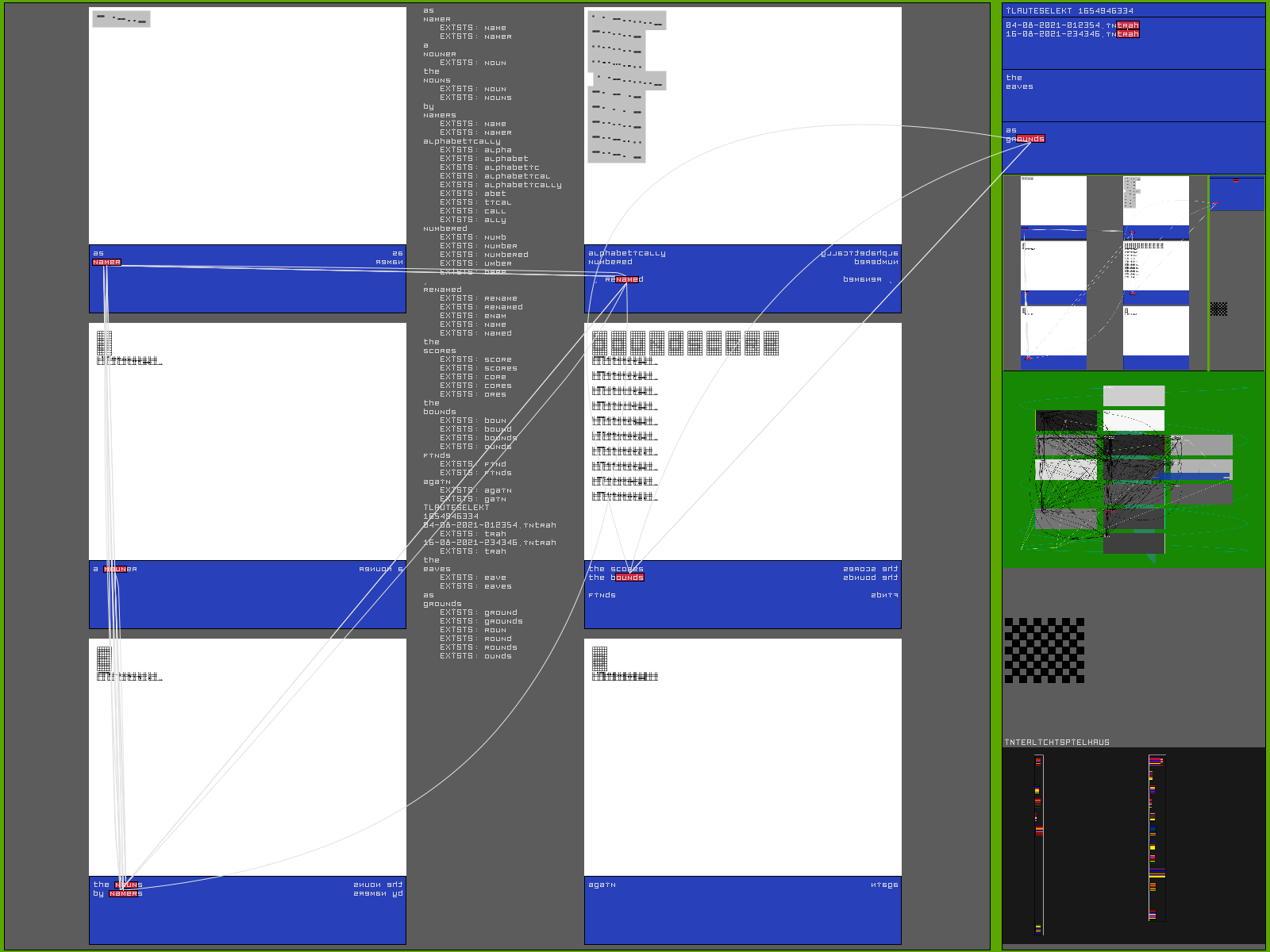Click the highlighted 'renamed' word in blue panel
Screen dimensions: 1270x952
click(624, 279)
